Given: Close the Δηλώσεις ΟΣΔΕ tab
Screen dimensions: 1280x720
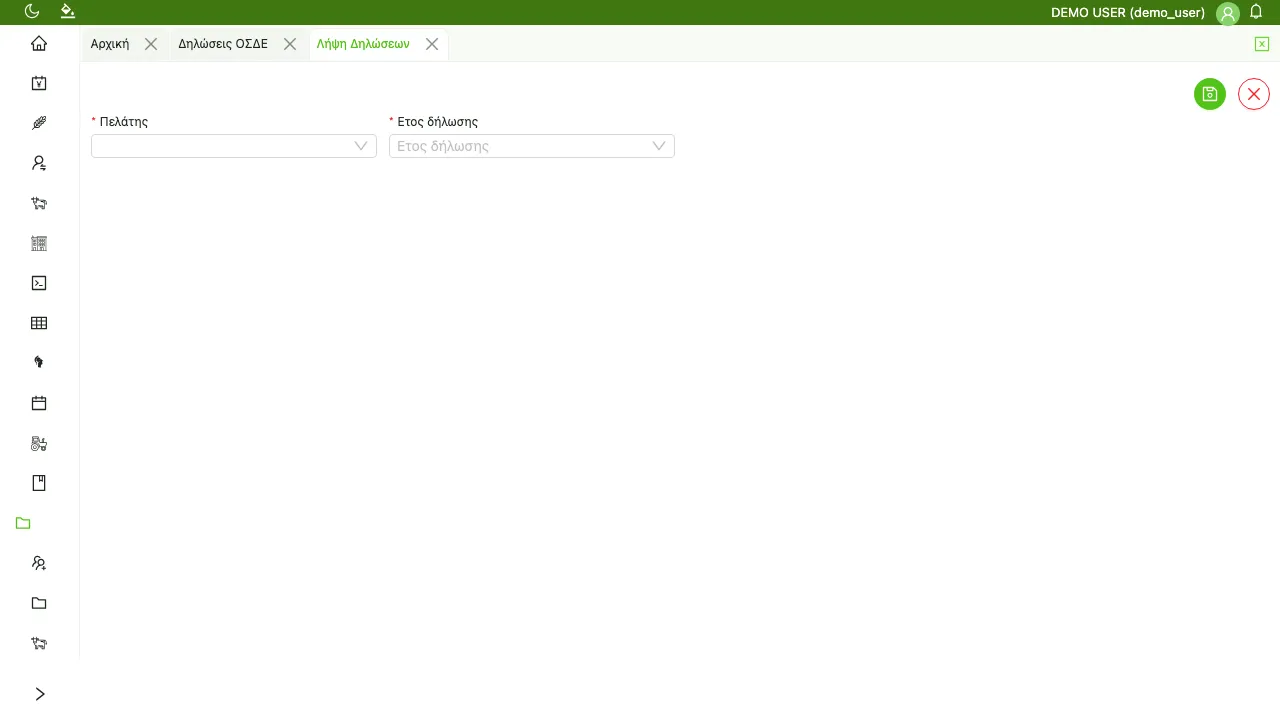Looking at the screenshot, I should (290, 44).
